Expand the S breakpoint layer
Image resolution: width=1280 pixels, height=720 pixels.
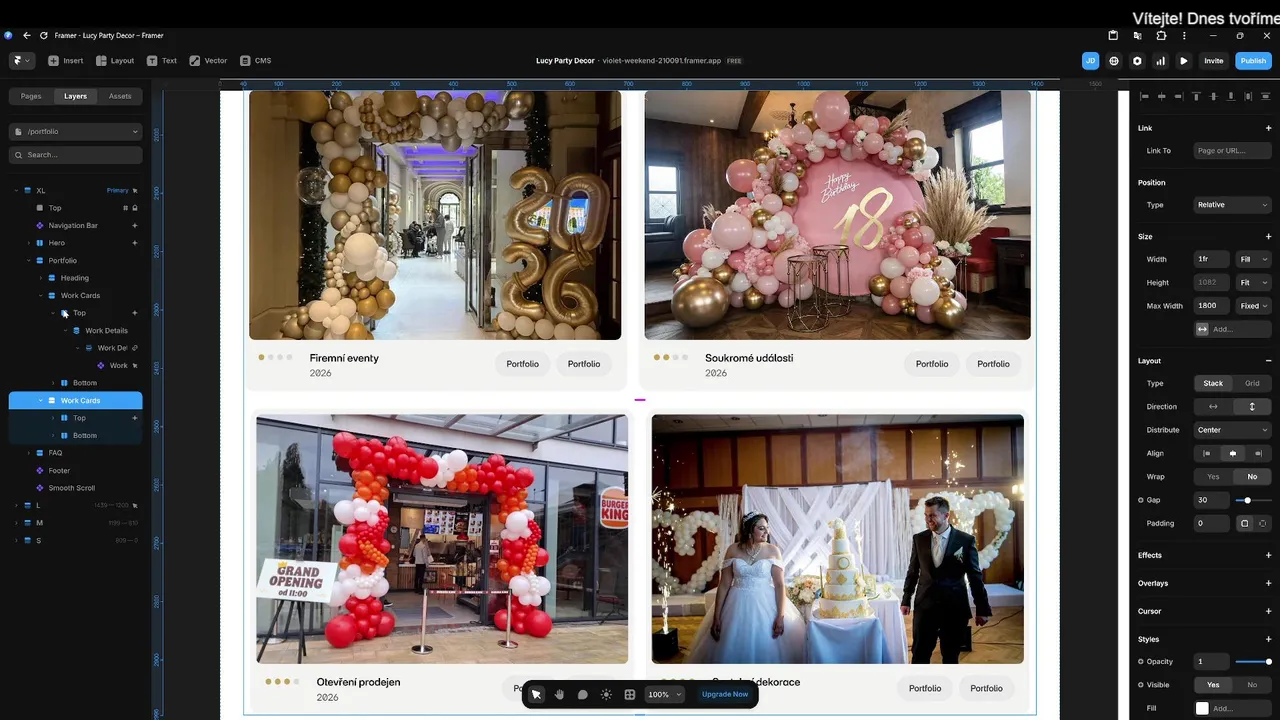point(16,540)
